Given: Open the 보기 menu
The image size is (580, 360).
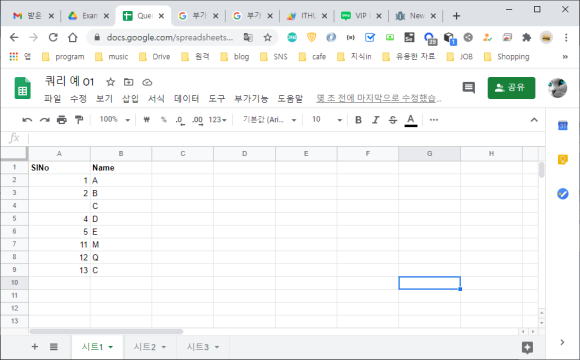Looking at the screenshot, I should pos(104,99).
